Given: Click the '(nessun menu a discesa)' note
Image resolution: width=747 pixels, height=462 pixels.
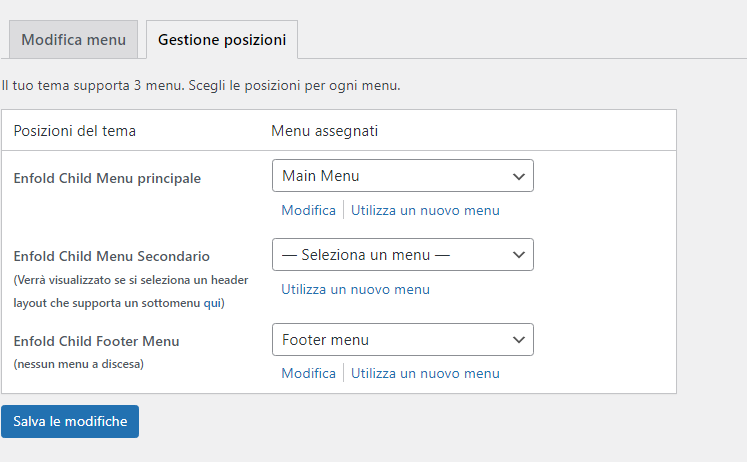Looking at the screenshot, I should click(79, 364).
